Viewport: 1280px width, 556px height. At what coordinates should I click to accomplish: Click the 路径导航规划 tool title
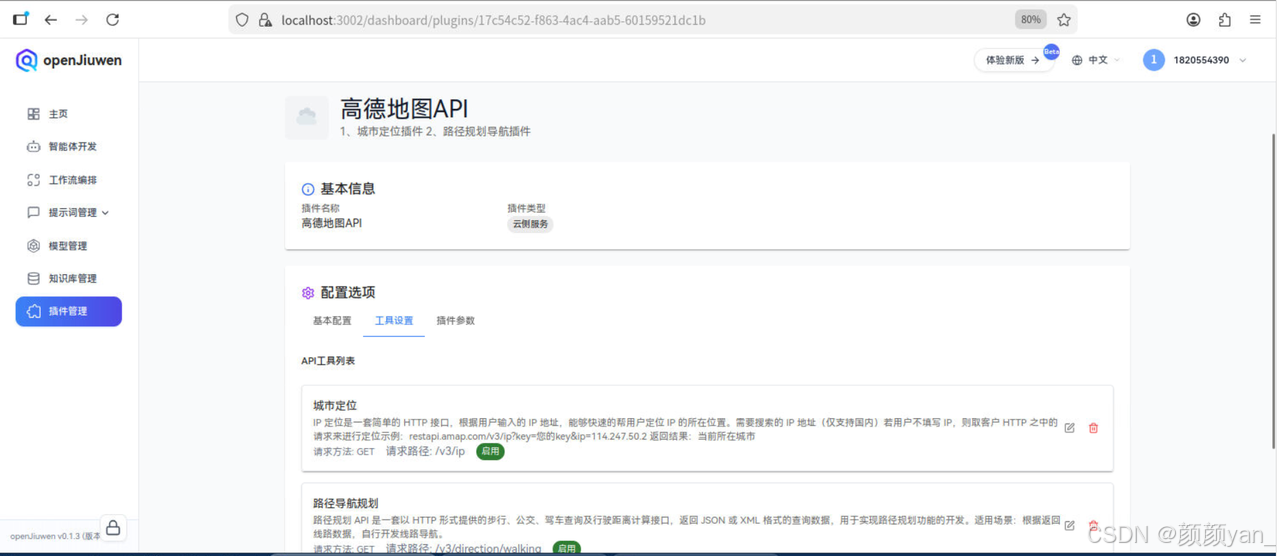point(346,504)
